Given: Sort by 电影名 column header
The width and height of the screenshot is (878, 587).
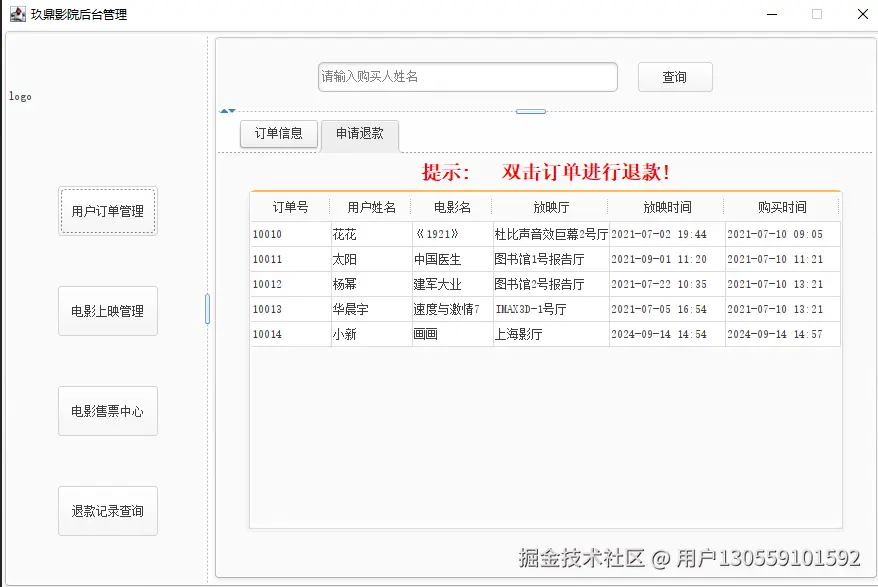Looking at the screenshot, I should (x=452, y=207).
